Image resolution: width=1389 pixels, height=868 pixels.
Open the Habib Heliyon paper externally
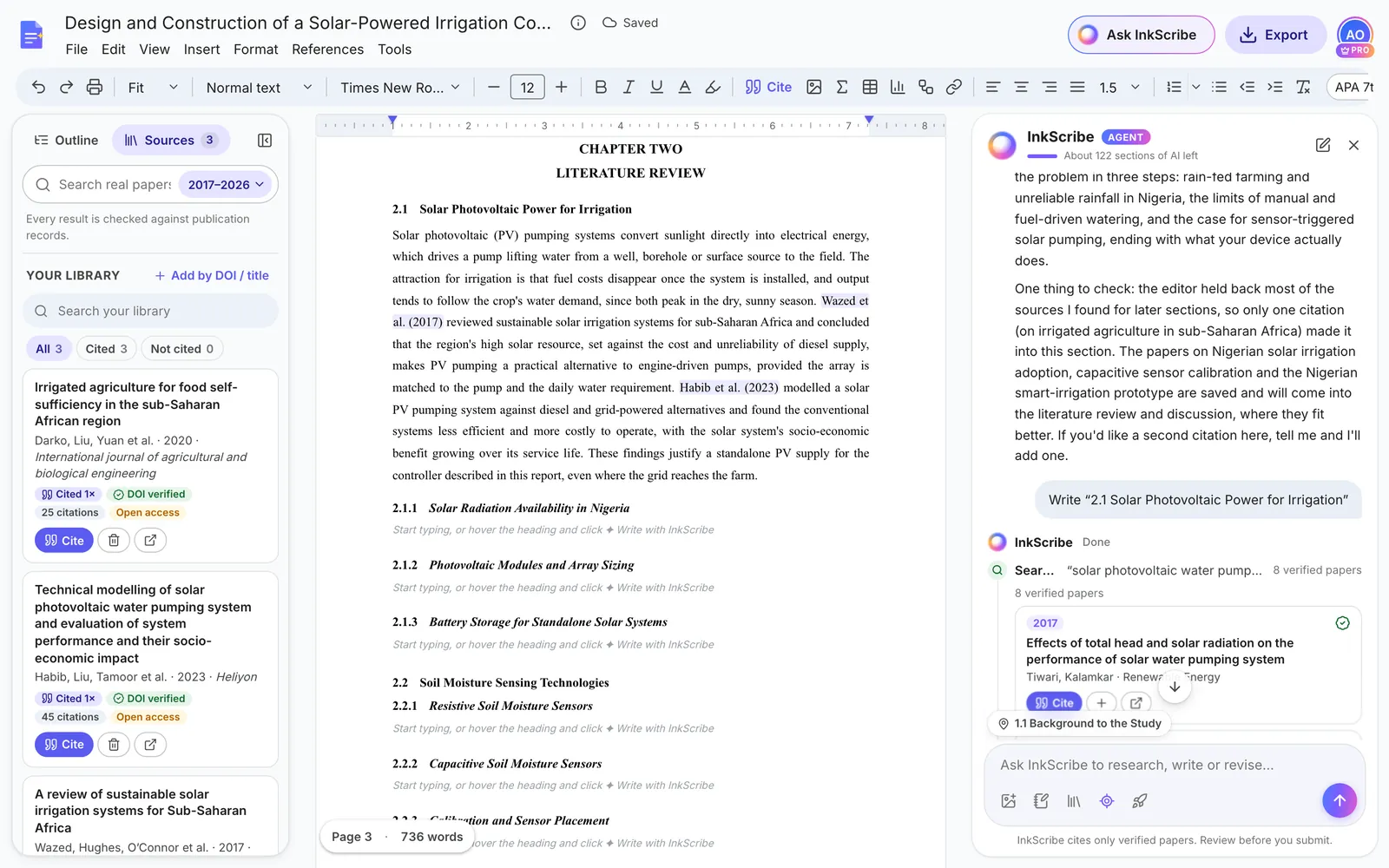point(150,744)
